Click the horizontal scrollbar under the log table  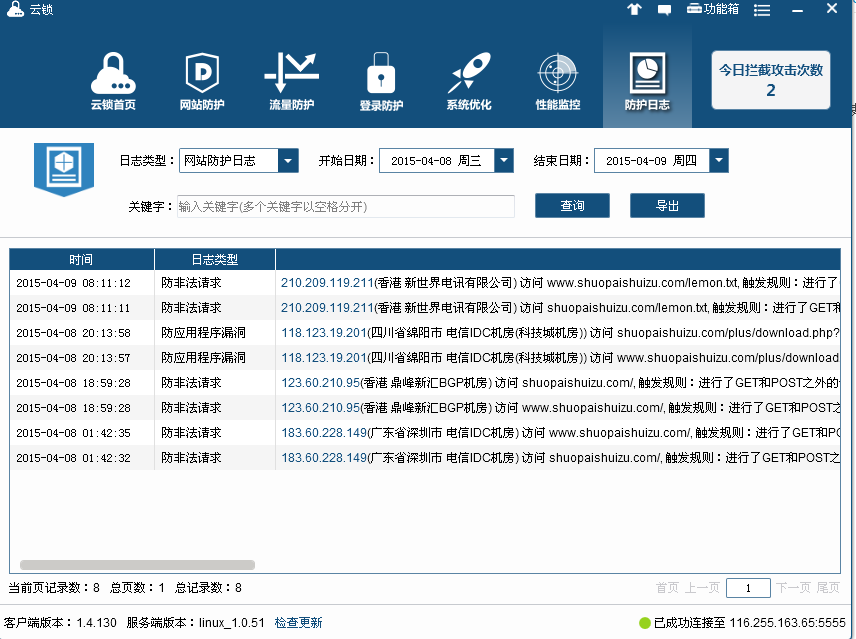tap(137, 565)
